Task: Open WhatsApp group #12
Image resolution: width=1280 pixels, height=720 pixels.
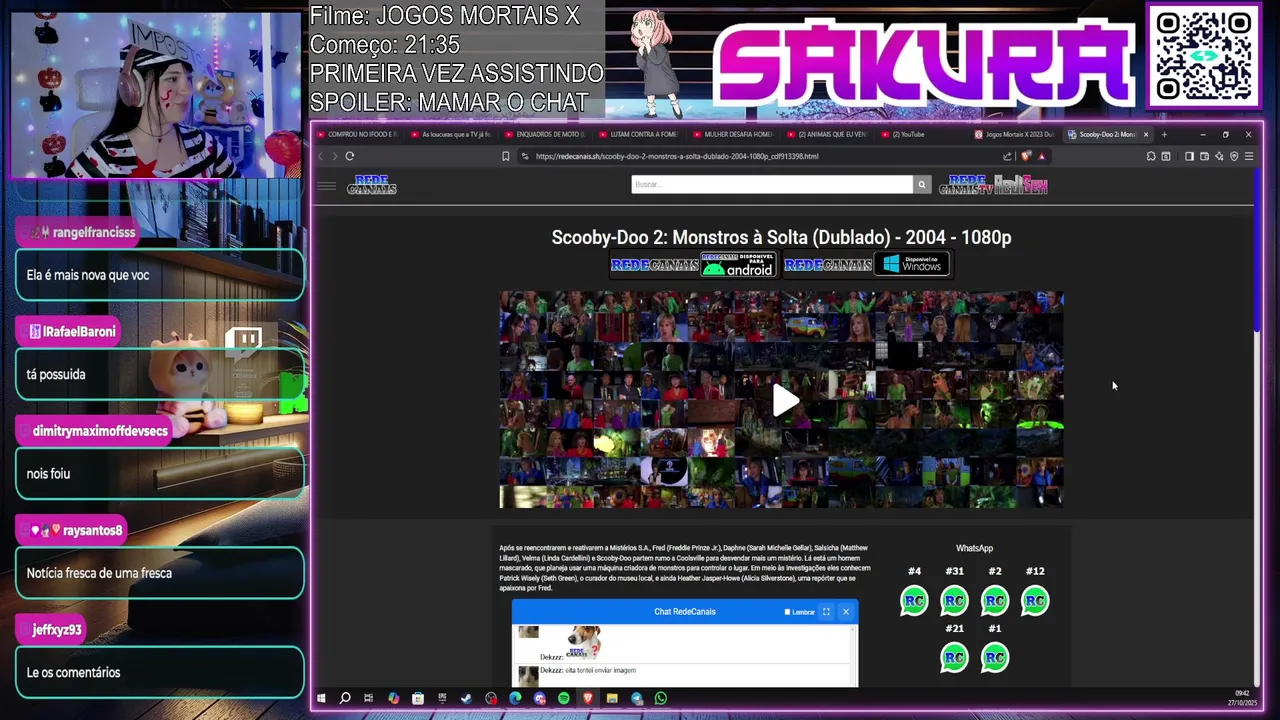Action: point(1035,601)
